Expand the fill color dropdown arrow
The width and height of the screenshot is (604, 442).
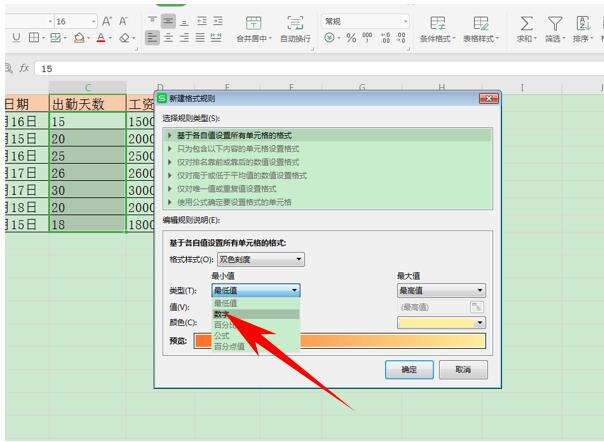[x=89, y=38]
